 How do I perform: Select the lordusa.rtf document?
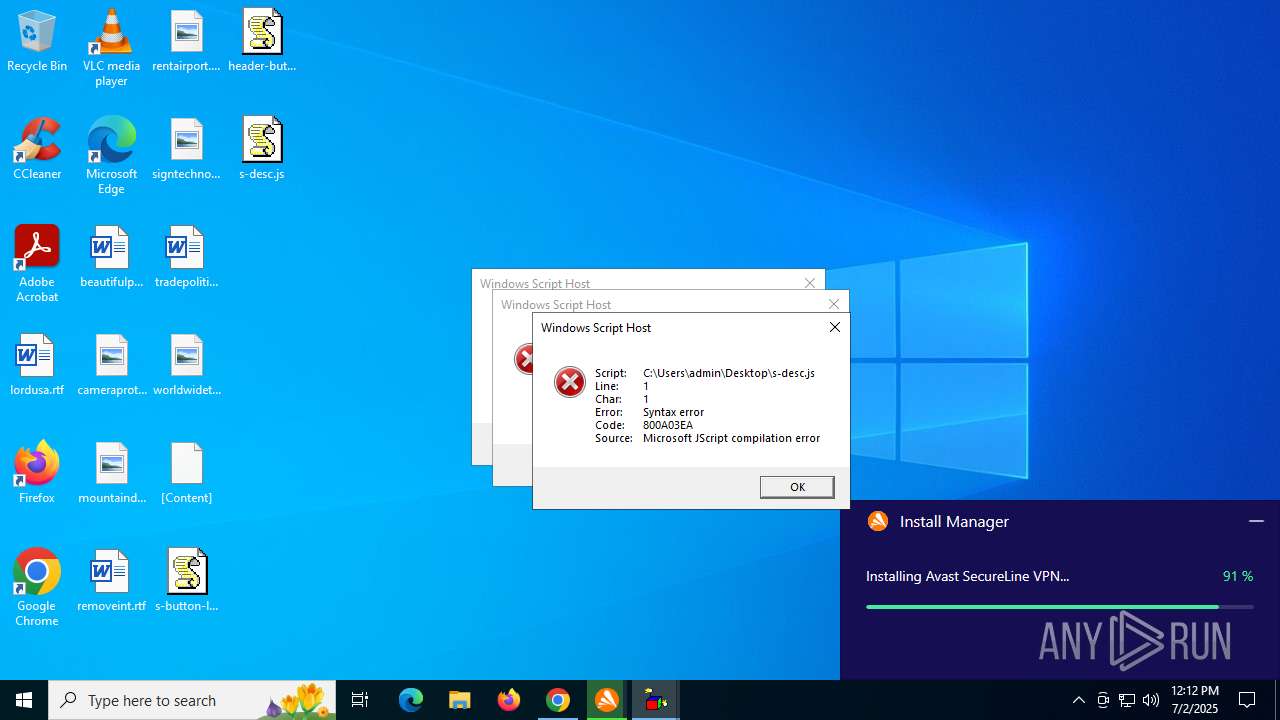tap(37, 365)
